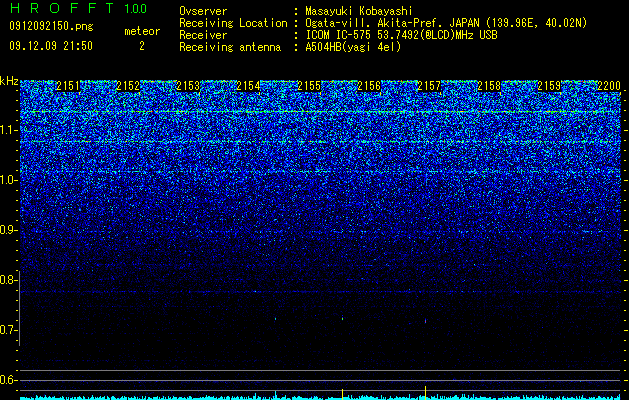Click the 2153 time marker

(188, 86)
